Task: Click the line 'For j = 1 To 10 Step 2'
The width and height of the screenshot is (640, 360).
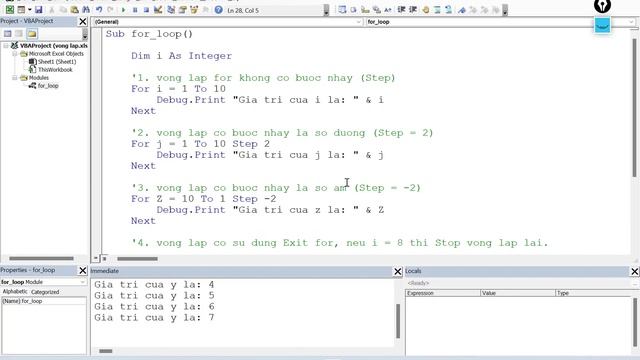Action: coord(200,144)
